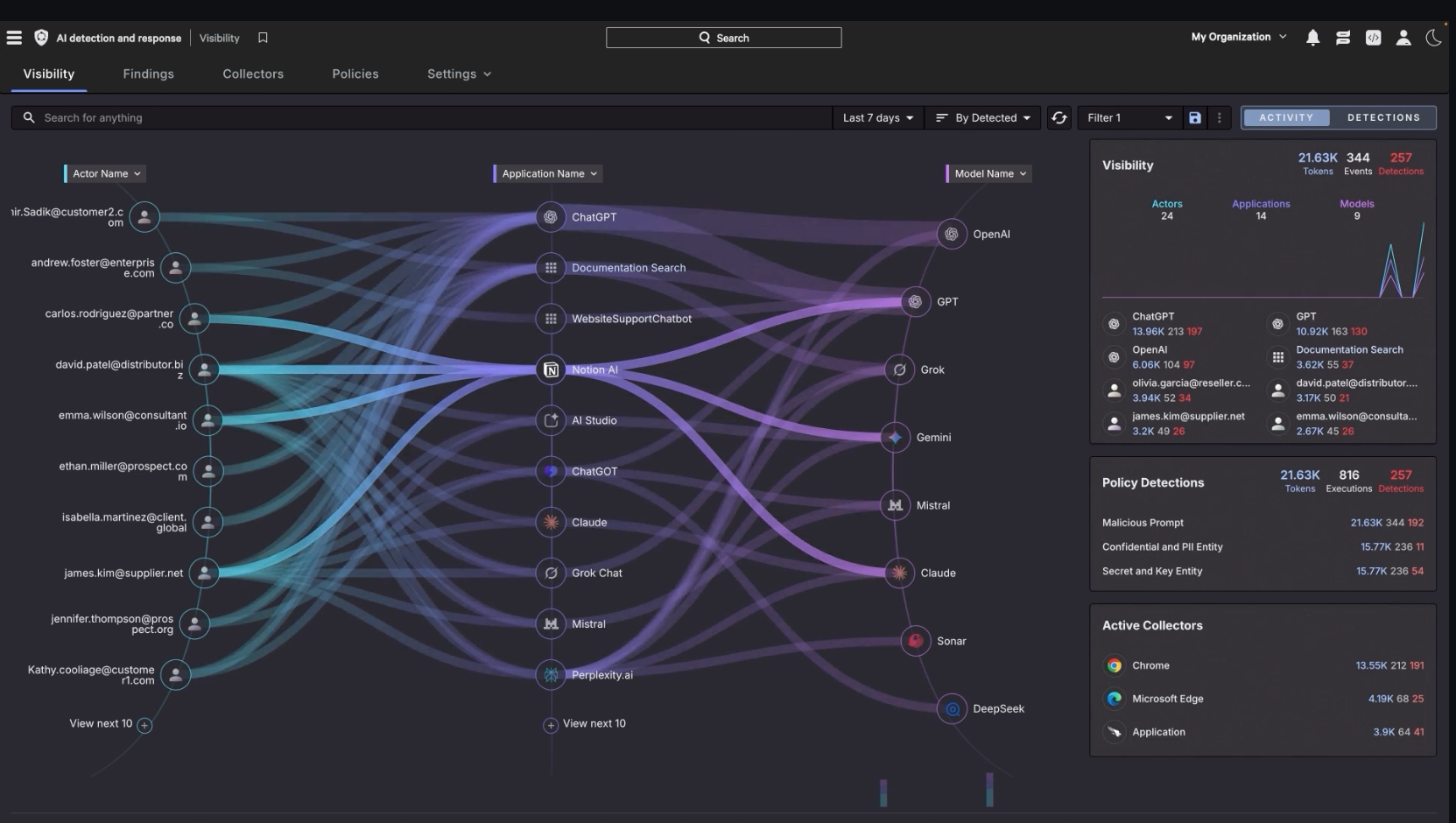The height and width of the screenshot is (823, 1456).
Task: Toggle dark mode with moon icon
Action: 1433,38
